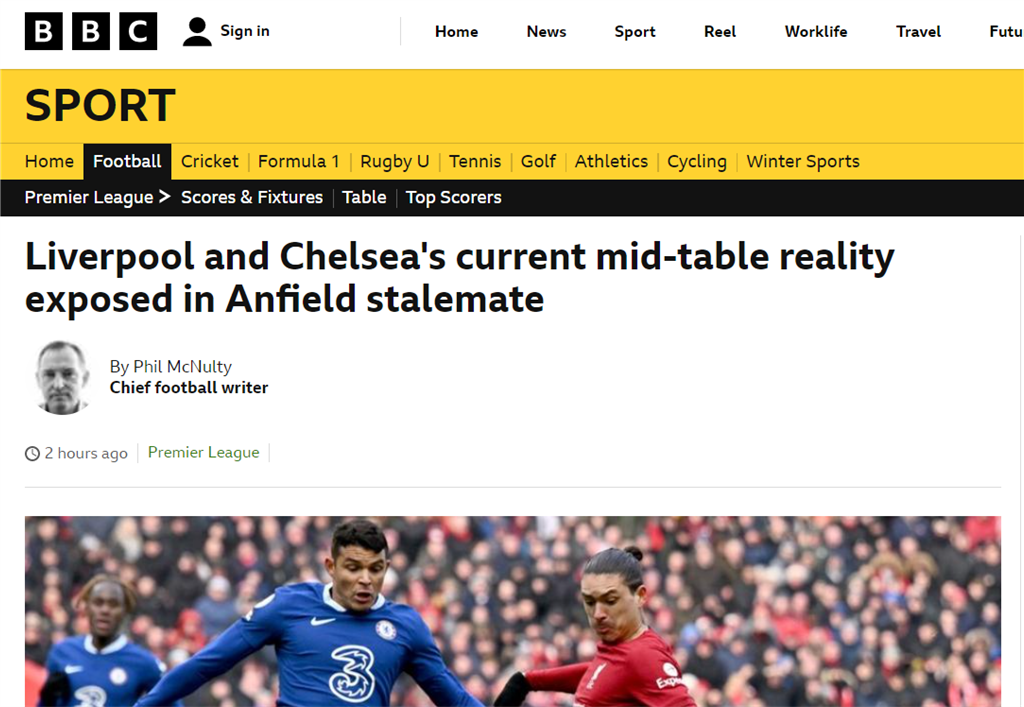Open News in top navigation

pyautogui.click(x=546, y=32)
